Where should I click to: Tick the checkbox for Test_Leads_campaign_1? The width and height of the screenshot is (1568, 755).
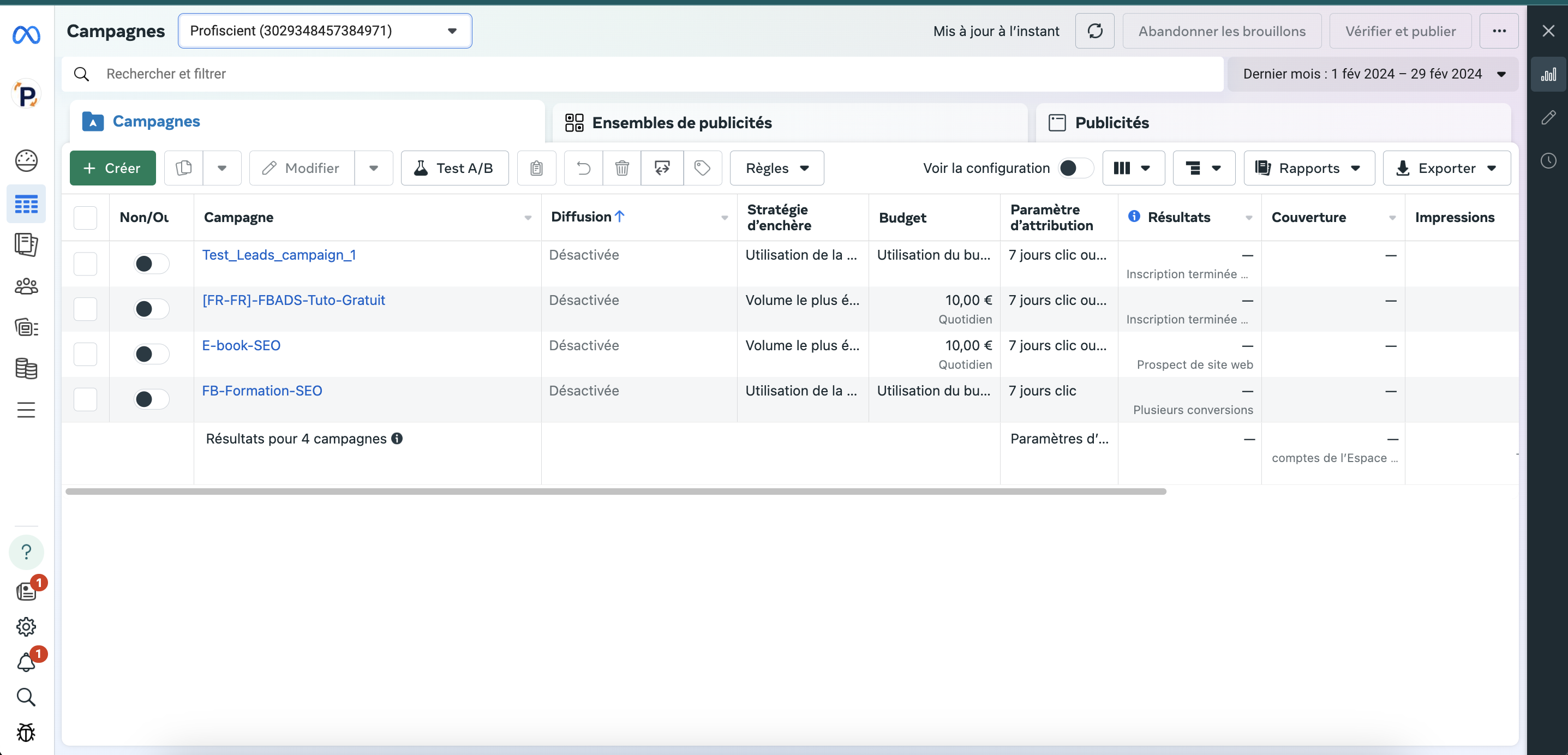[85, 263]
